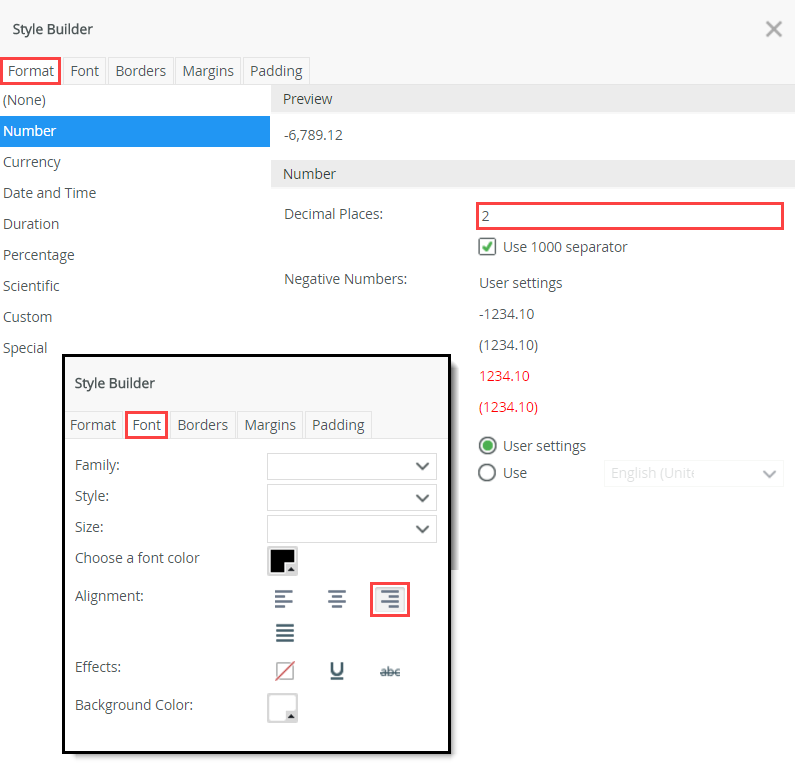Apply underline text effect

[x=337, y=671]
